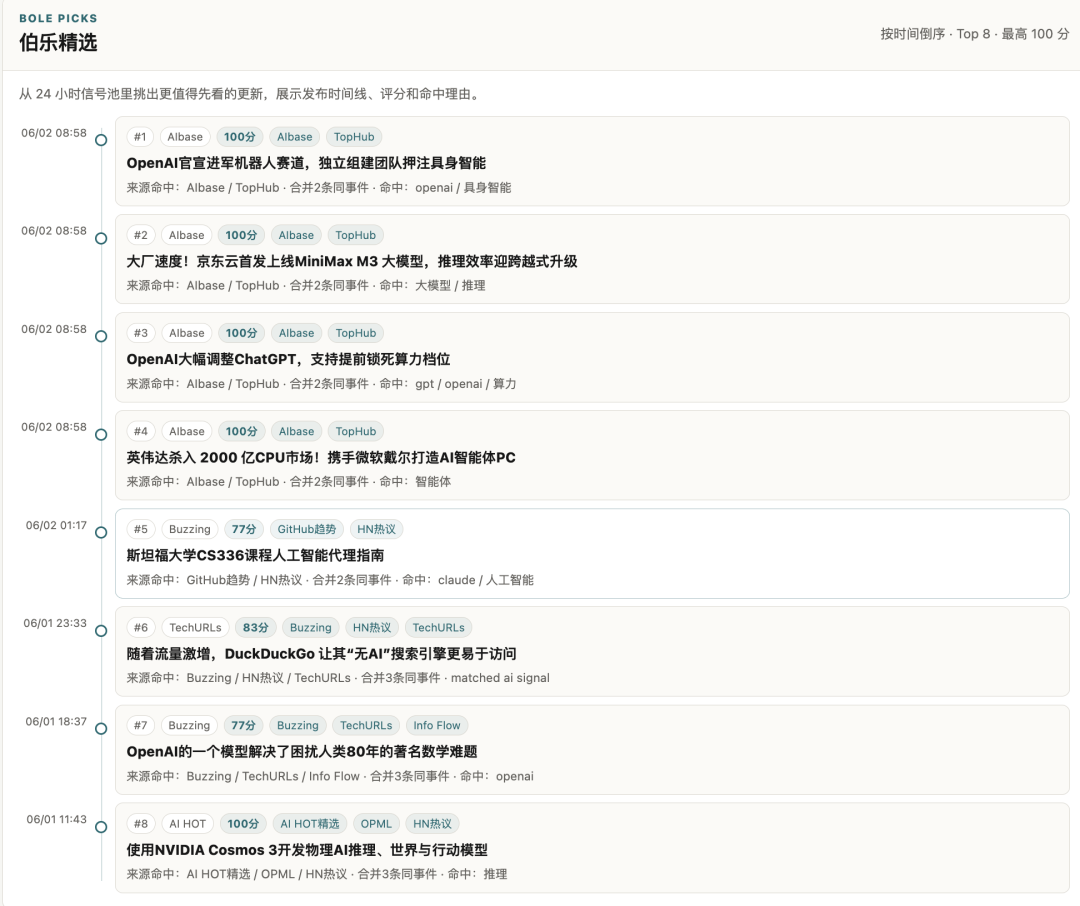This screenshot has height=906, width=1080.
Task: Click the 100分 score badge on item #1
Action: [x=240, y=137]
